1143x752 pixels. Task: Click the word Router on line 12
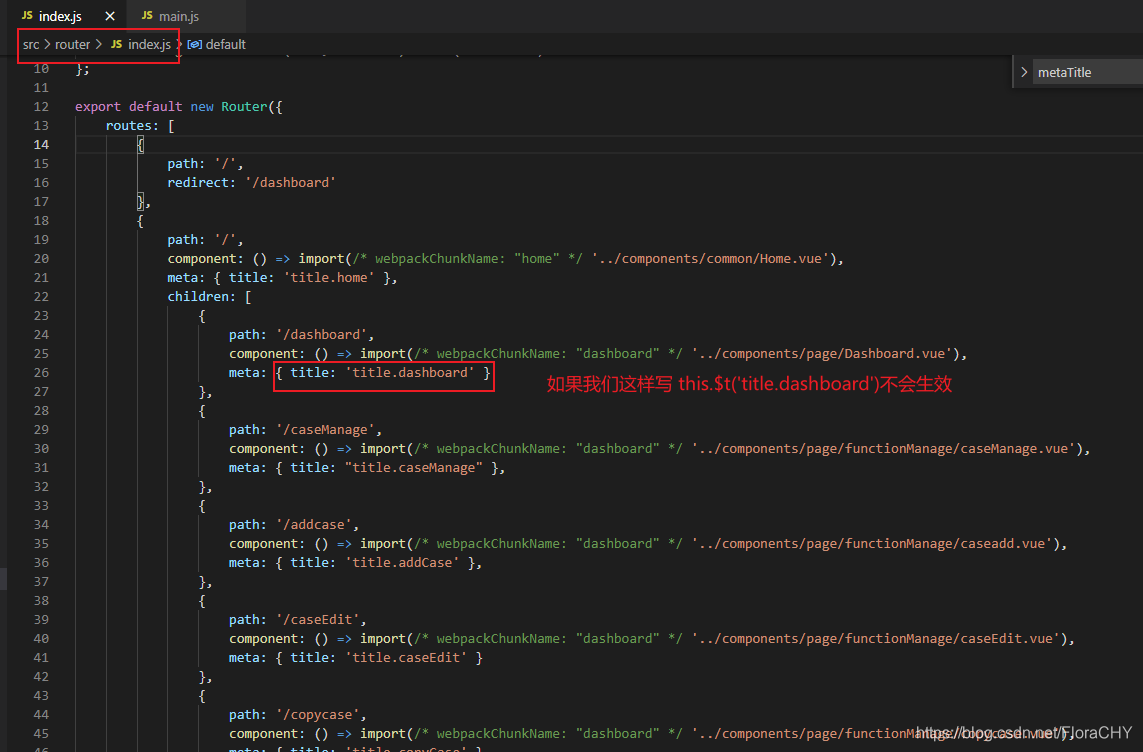[243, 106]
